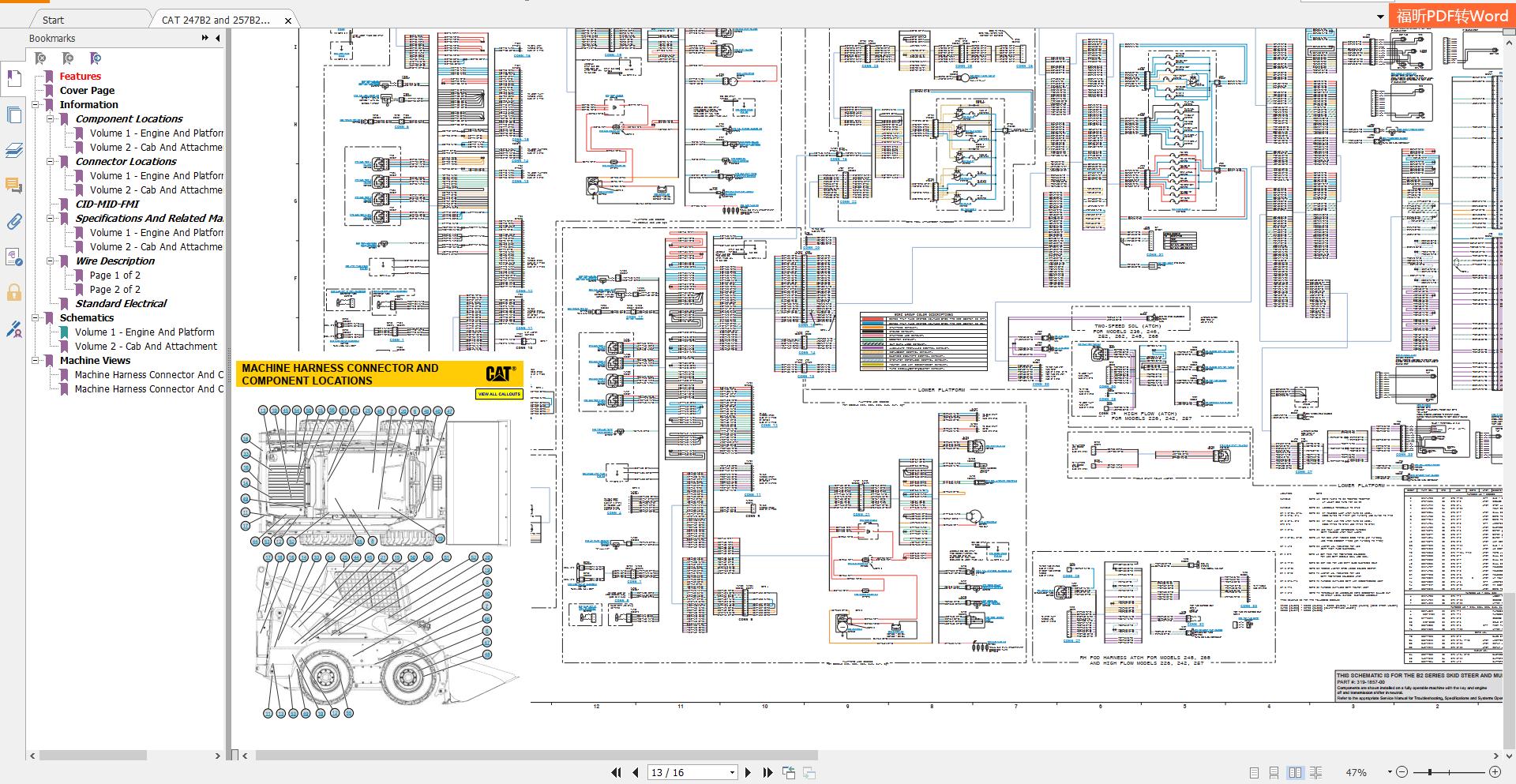
Task: Open the Security lock panel
Action: click(x=13, y=293)
